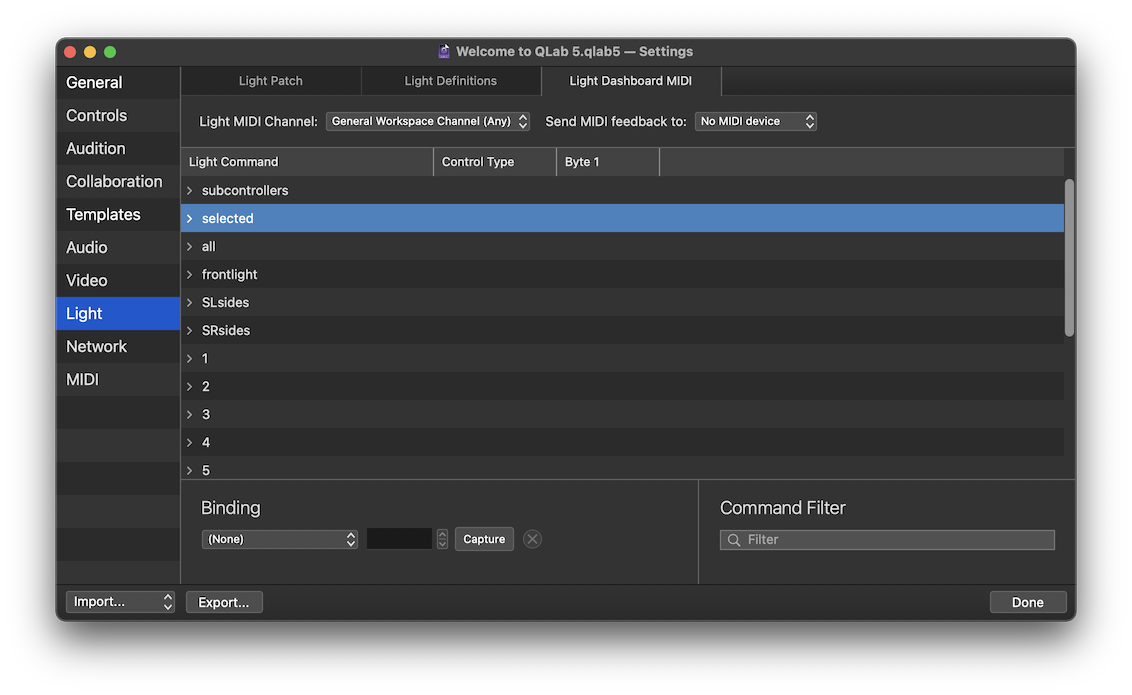Switch to the Light Definitions tab
Image resolution: width=1132 pixels, height=695 pixels.
coord(450,81)
